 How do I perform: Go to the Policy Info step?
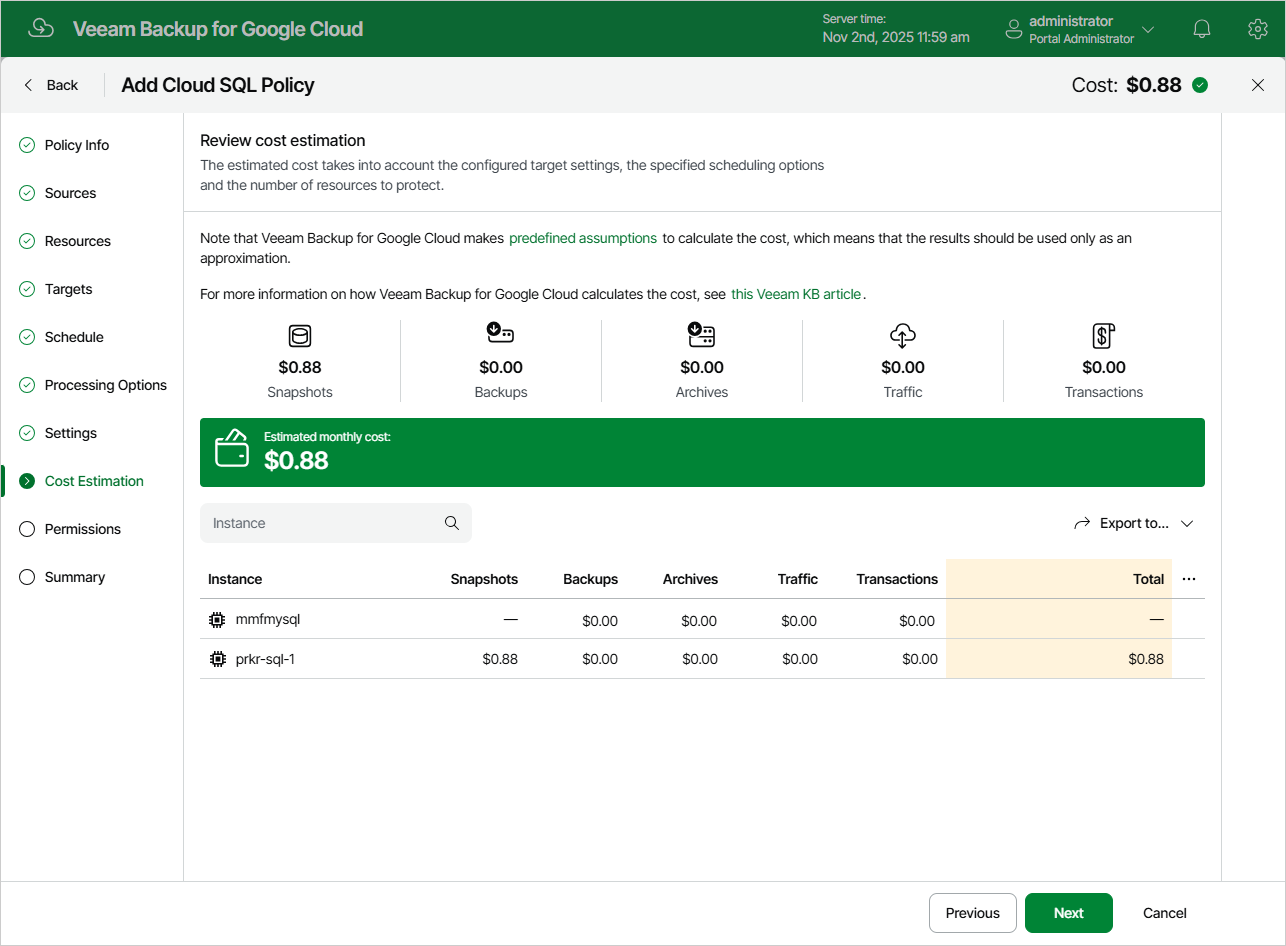77,145
